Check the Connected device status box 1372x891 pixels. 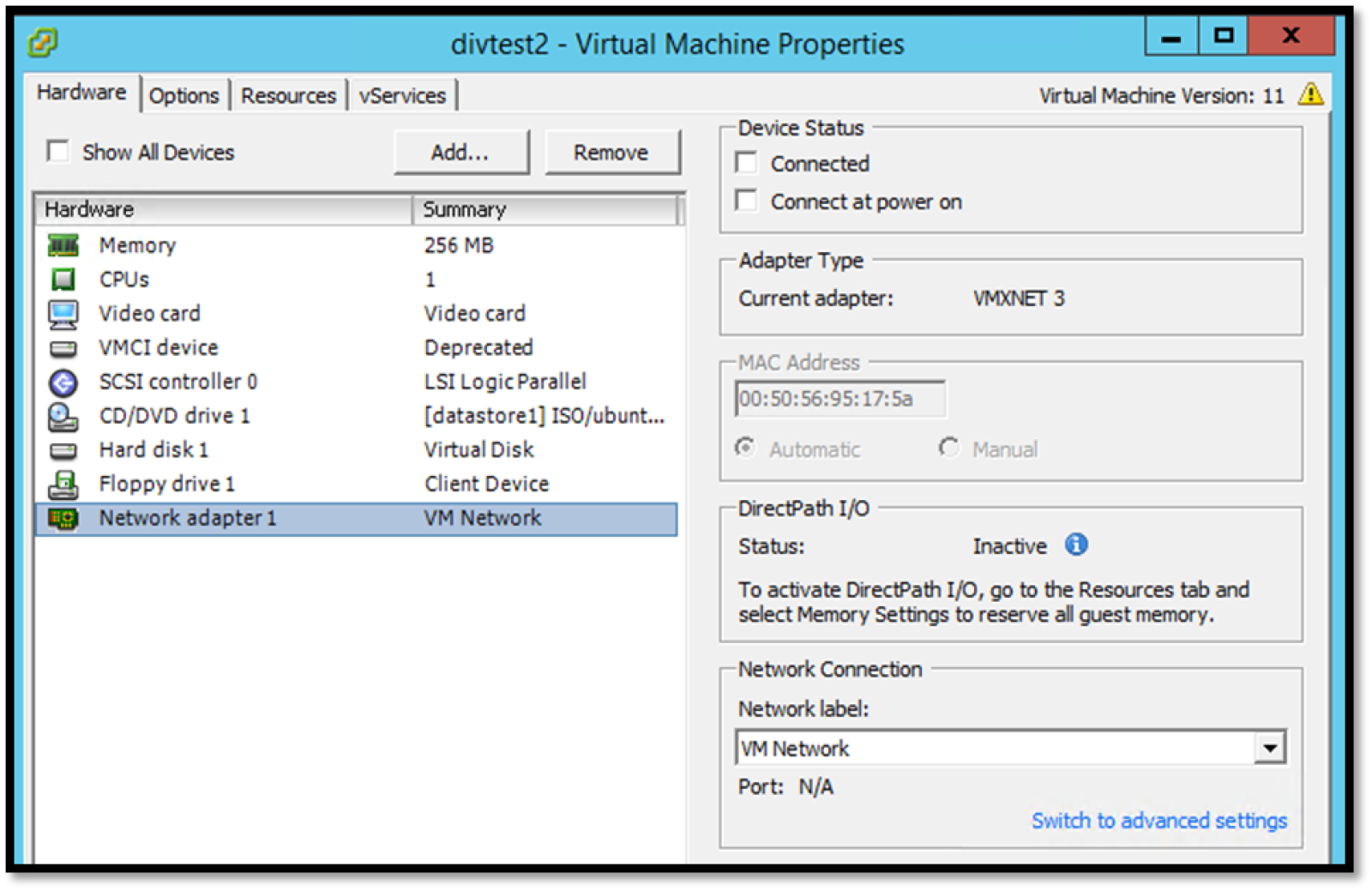click(x=747, y=163)
